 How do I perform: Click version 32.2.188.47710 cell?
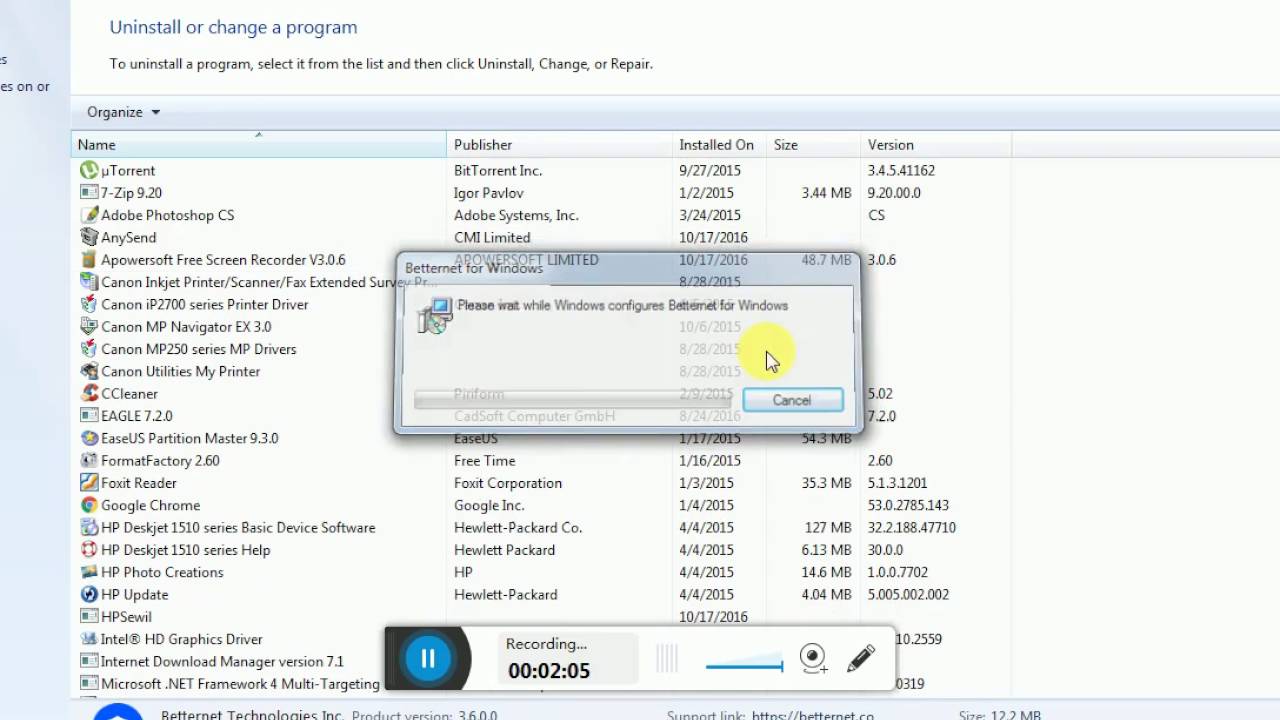911,528
